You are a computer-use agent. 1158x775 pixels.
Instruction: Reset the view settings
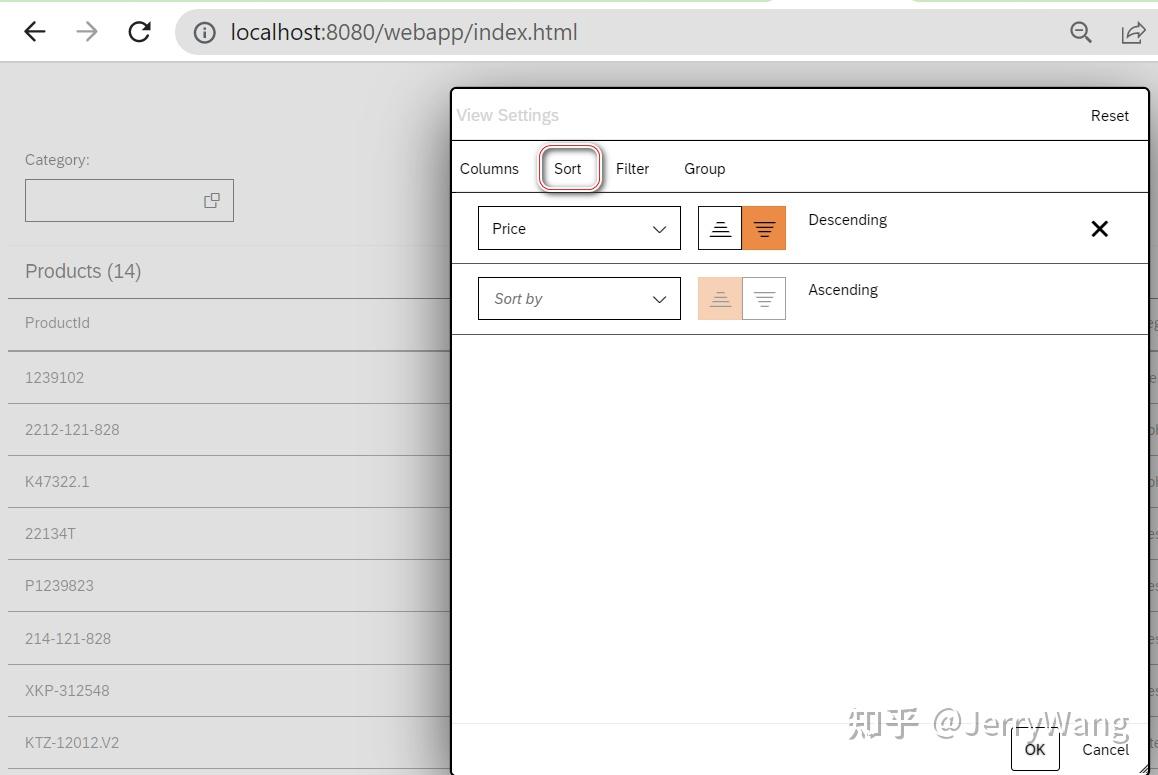[x=1109, y=115]
